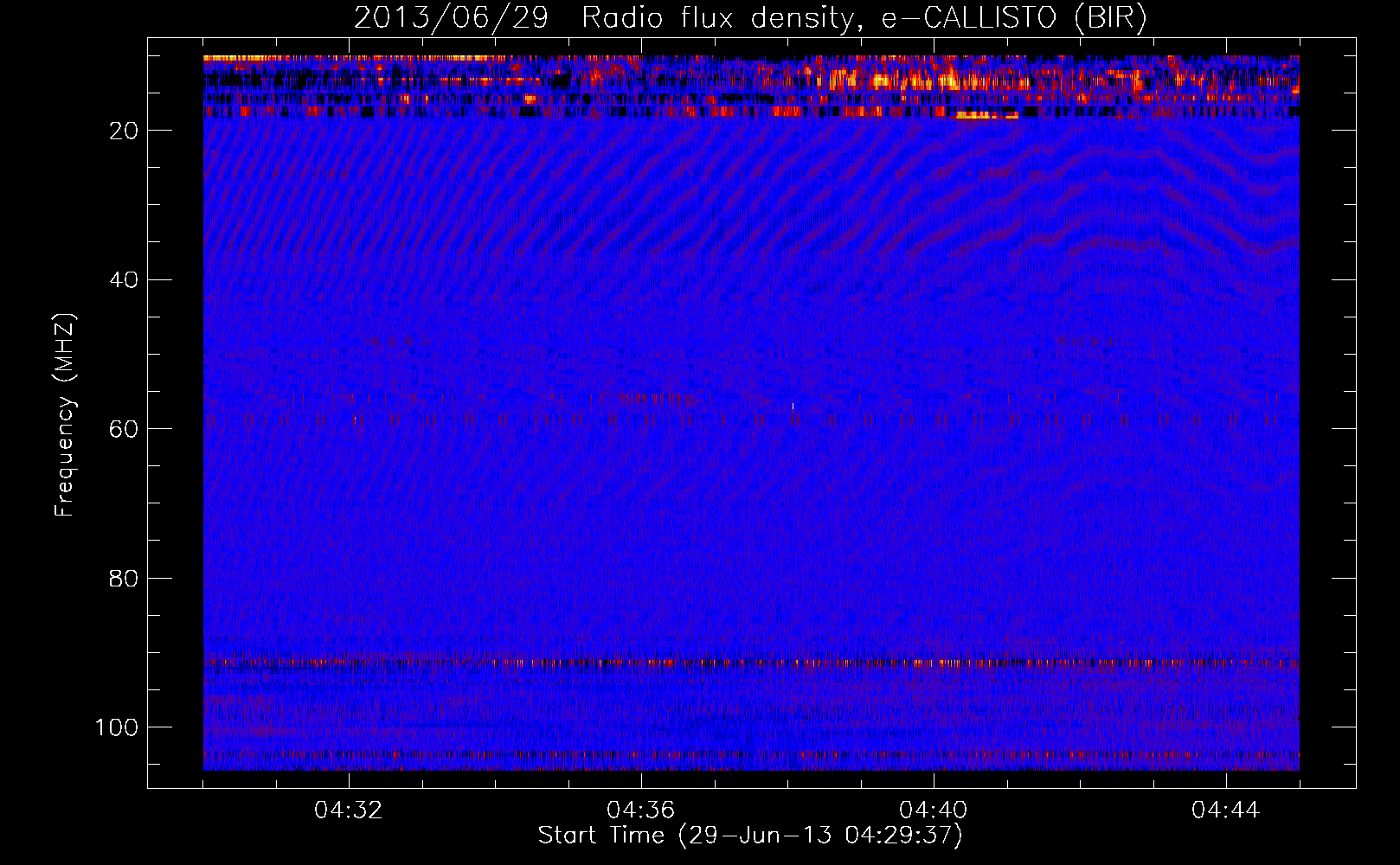Click the '20' frequency tick label

124,130
